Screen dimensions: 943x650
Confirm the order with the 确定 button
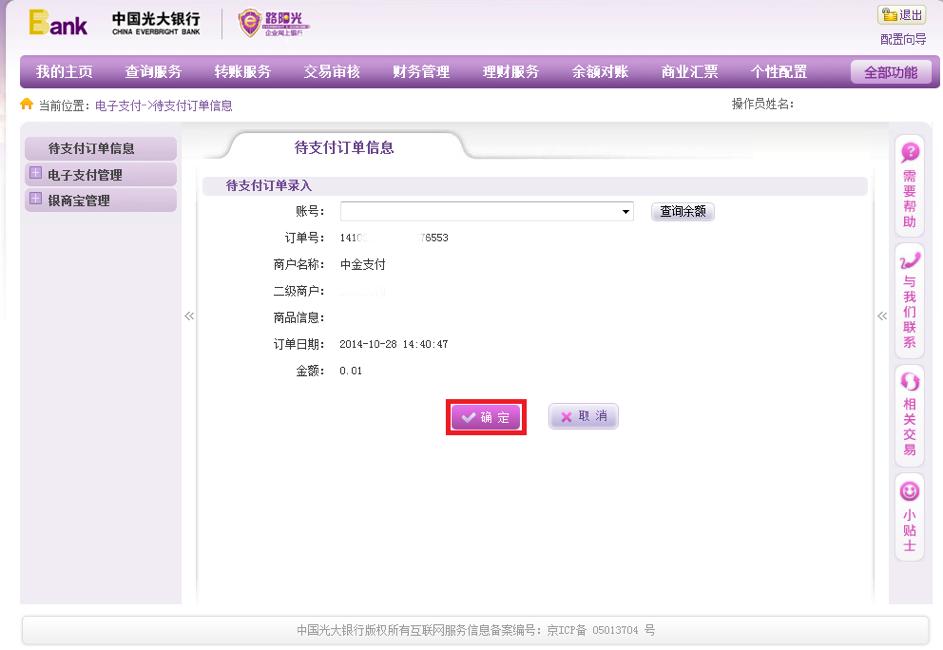(x=486, y=416)
